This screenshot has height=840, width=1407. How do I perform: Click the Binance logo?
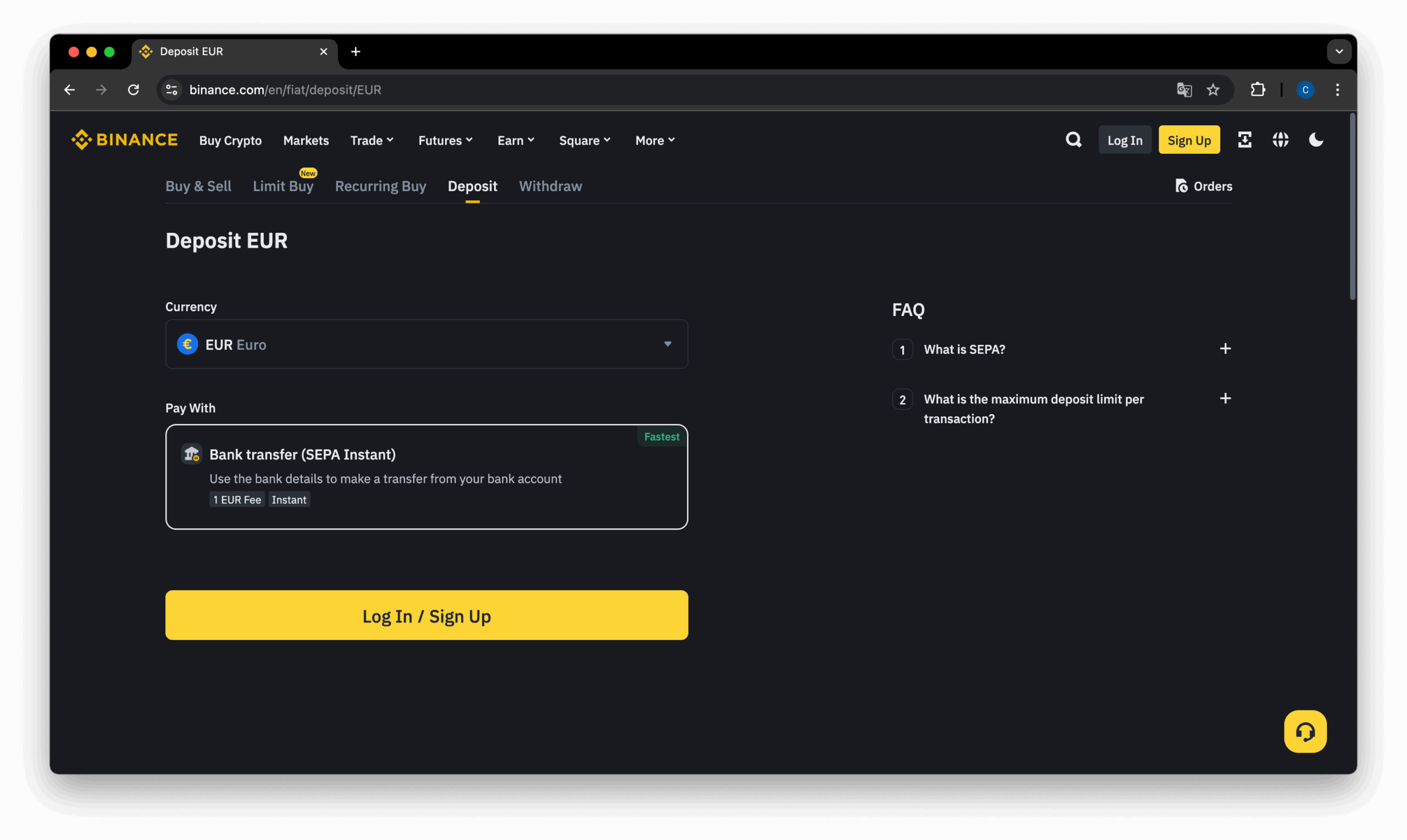(124, 140)
